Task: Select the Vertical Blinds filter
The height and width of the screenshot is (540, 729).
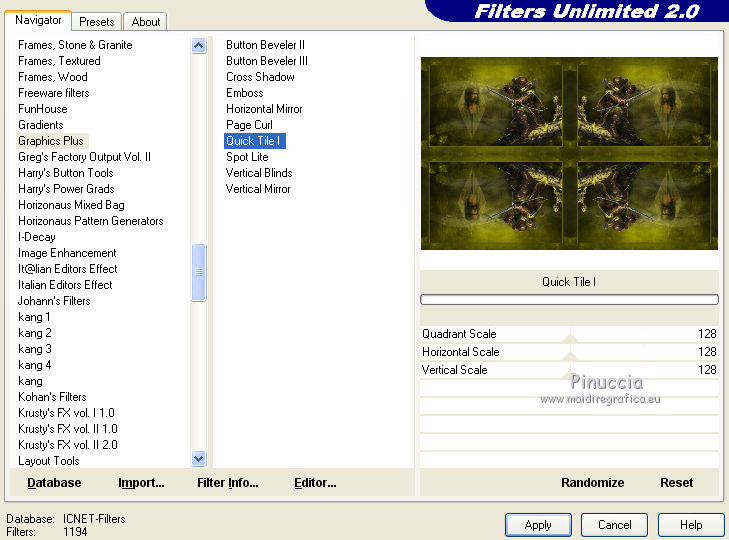Action: coord(259,173)
